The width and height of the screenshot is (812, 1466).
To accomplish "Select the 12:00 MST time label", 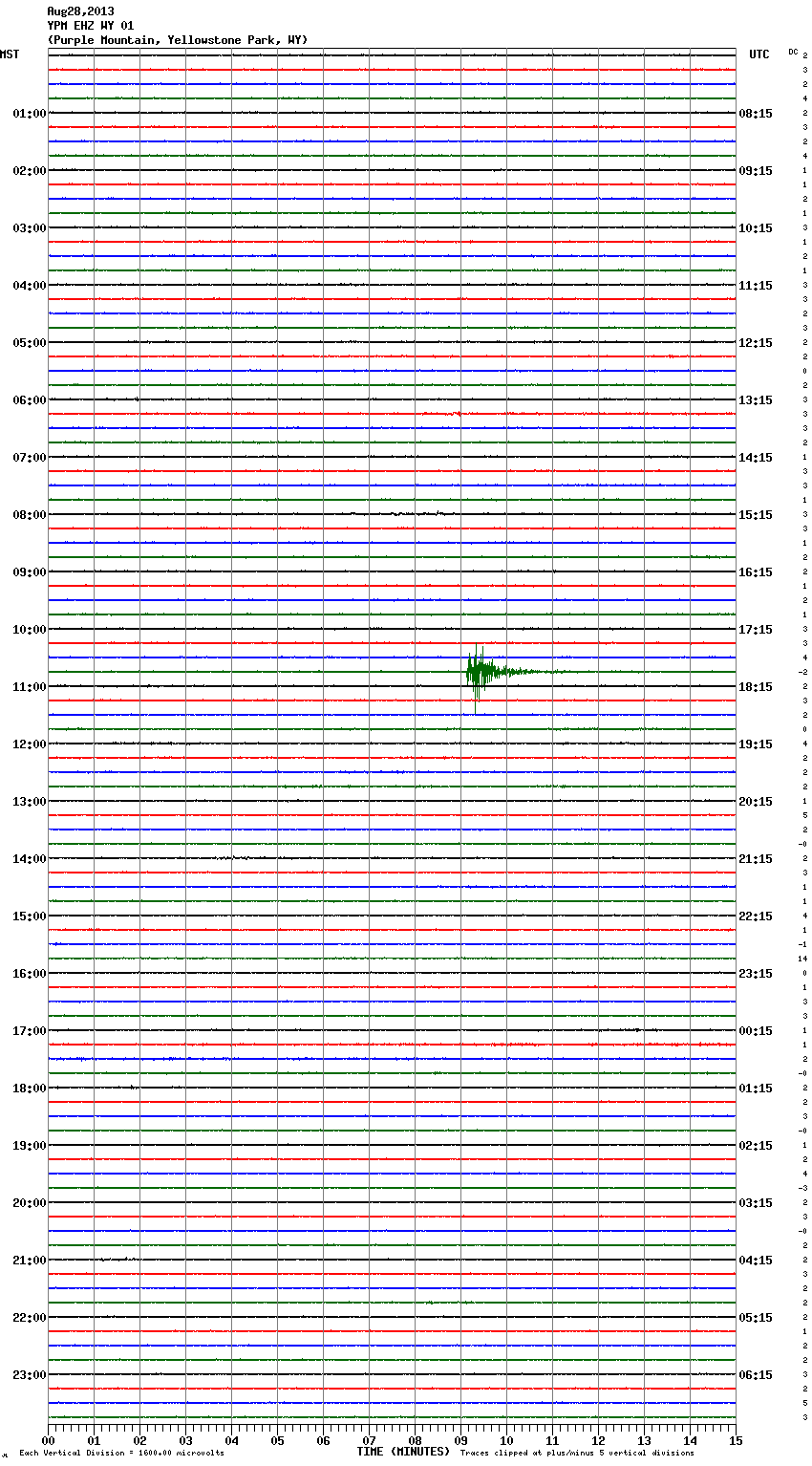I will click(x=30, y=744).
